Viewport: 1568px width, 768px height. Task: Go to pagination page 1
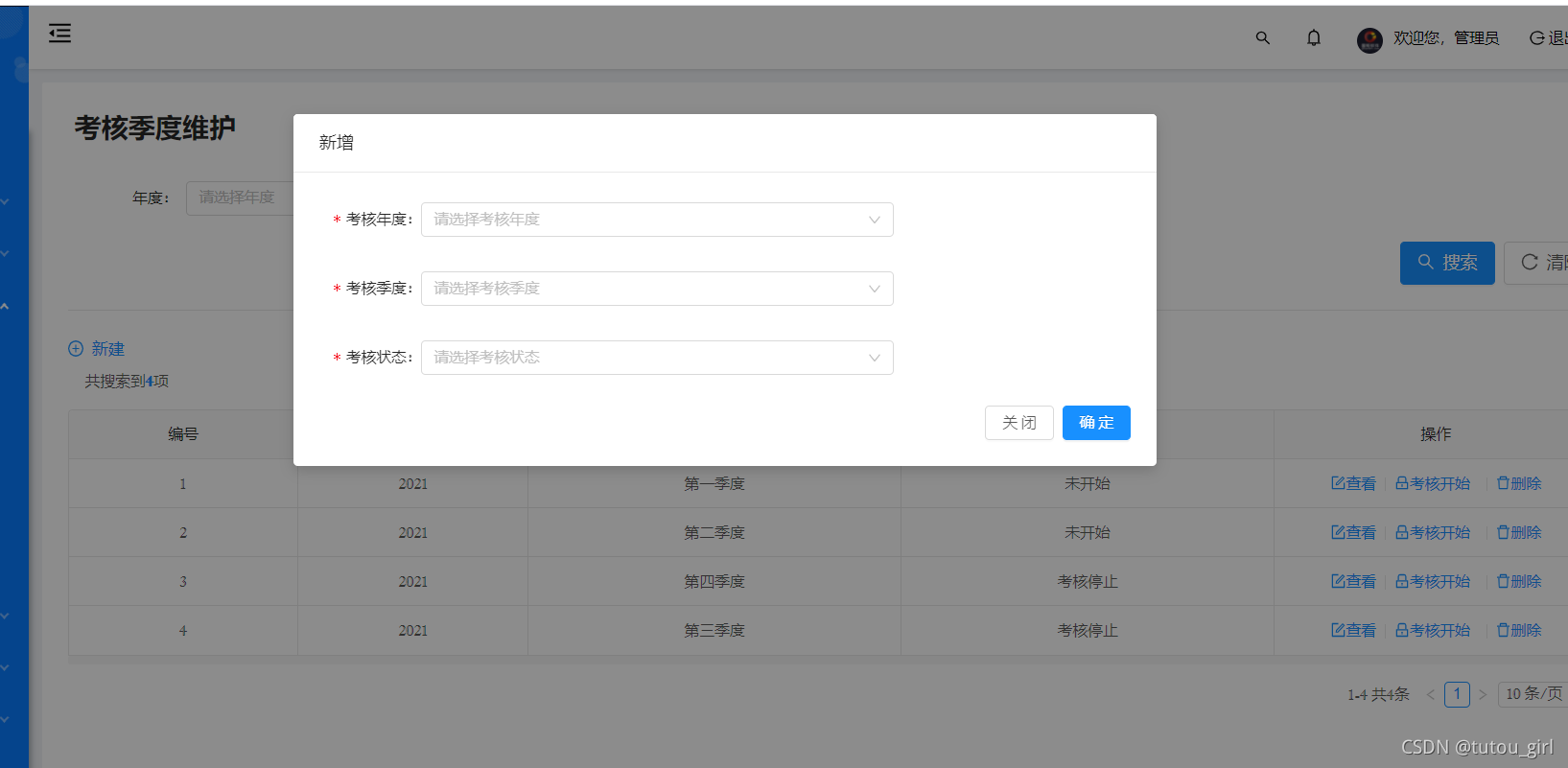[x=1457, y=694]
